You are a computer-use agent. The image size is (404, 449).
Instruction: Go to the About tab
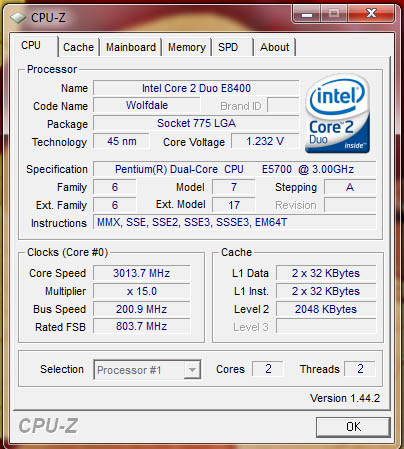tap(275, 47)
